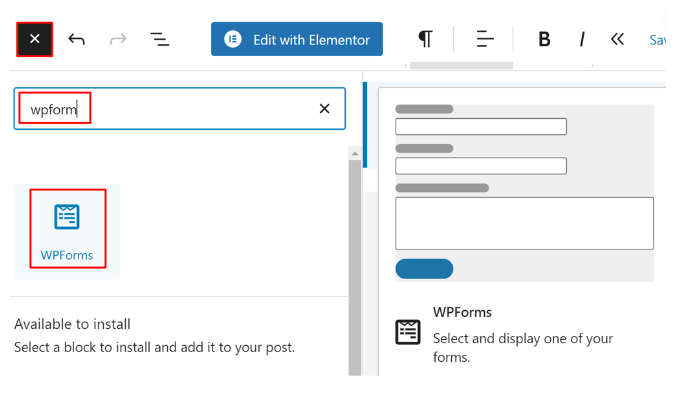Click the WPForms preview icon in description
Image resolution: width=675 pixels, height=400 pixels.
408,332
